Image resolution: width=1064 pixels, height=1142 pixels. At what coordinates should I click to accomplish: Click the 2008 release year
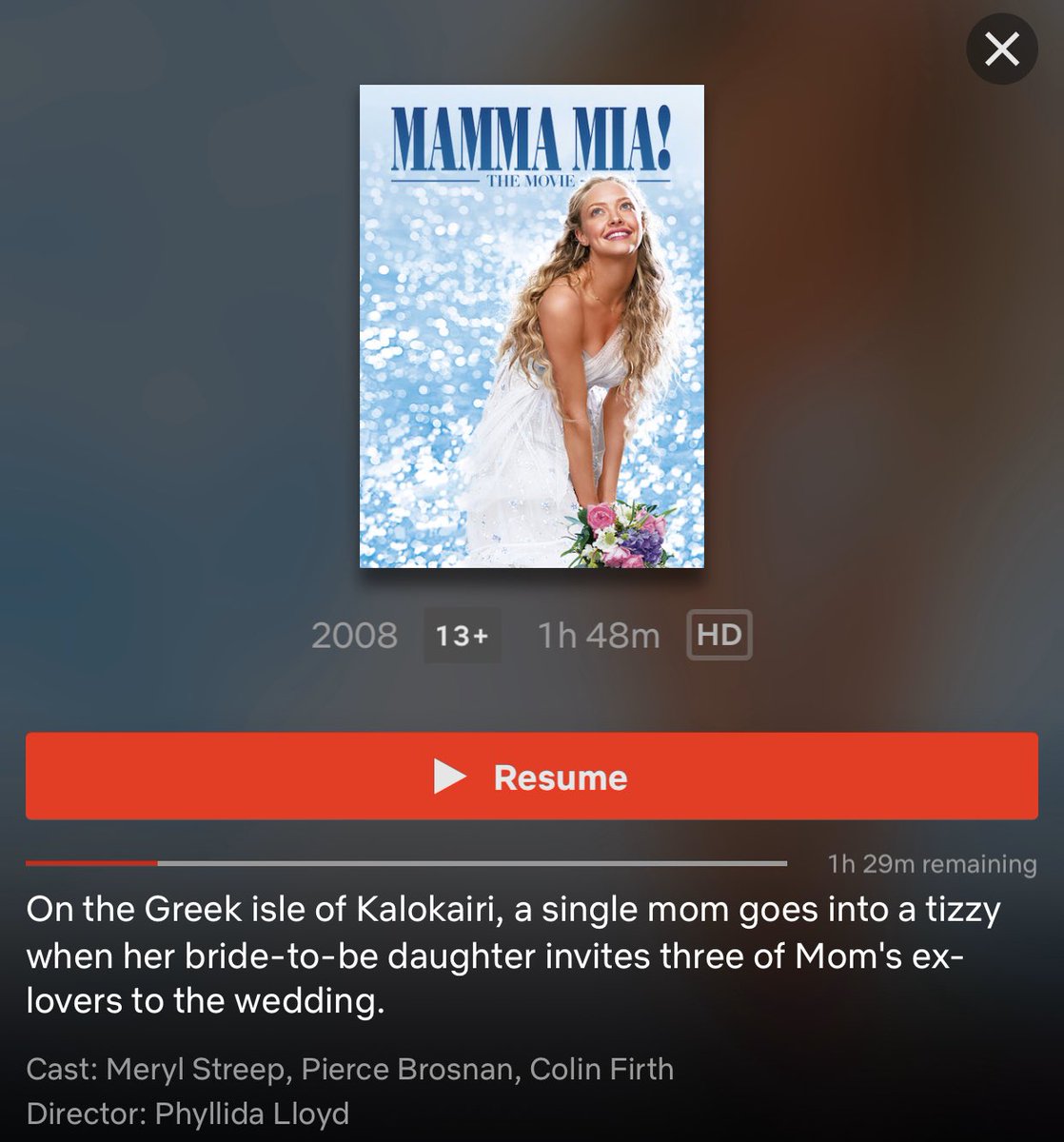[x=354, y=636]
